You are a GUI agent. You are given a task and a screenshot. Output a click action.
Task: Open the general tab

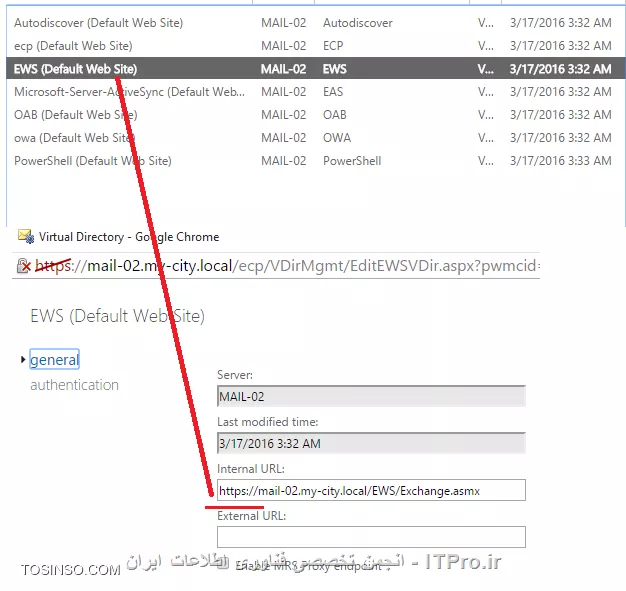pyautogui.click(x=54, y=359)
